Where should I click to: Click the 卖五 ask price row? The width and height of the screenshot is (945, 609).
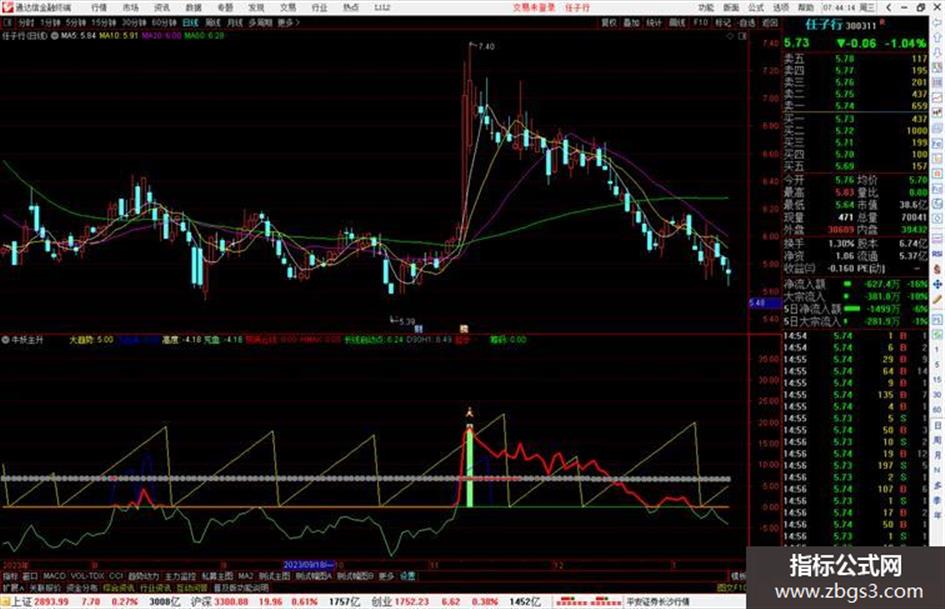(x=855, y=59)
